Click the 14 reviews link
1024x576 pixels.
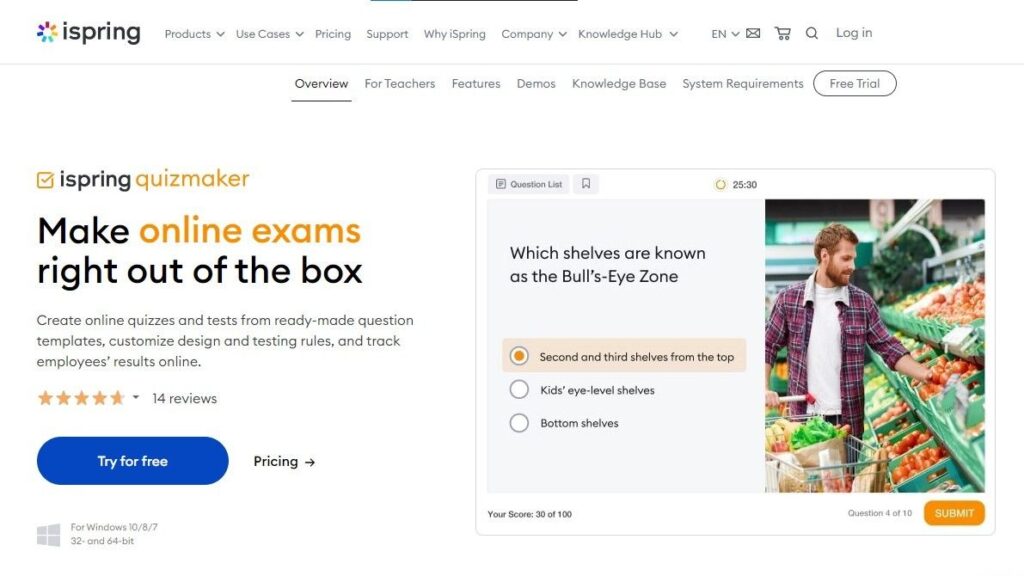185,398
